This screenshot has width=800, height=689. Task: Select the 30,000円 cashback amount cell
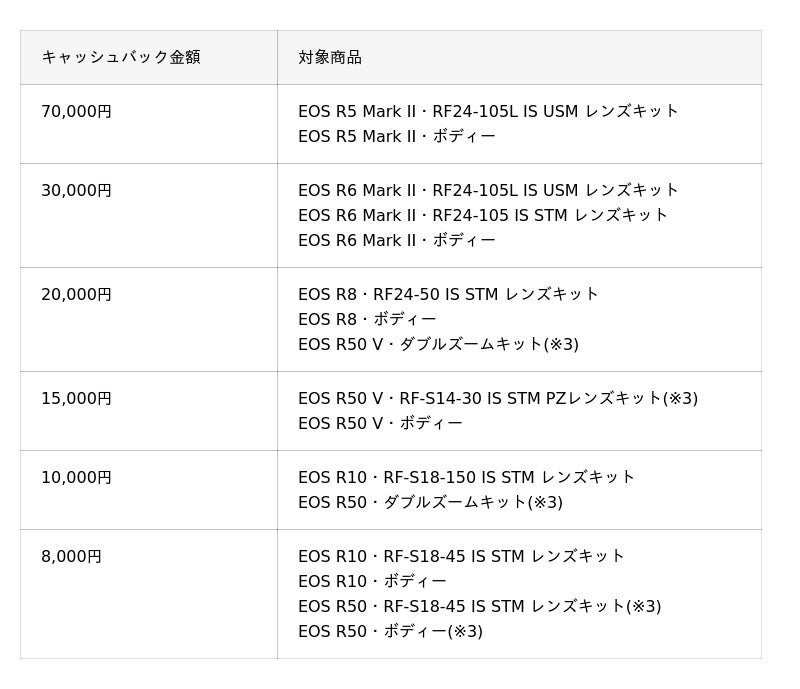point(148,215)
